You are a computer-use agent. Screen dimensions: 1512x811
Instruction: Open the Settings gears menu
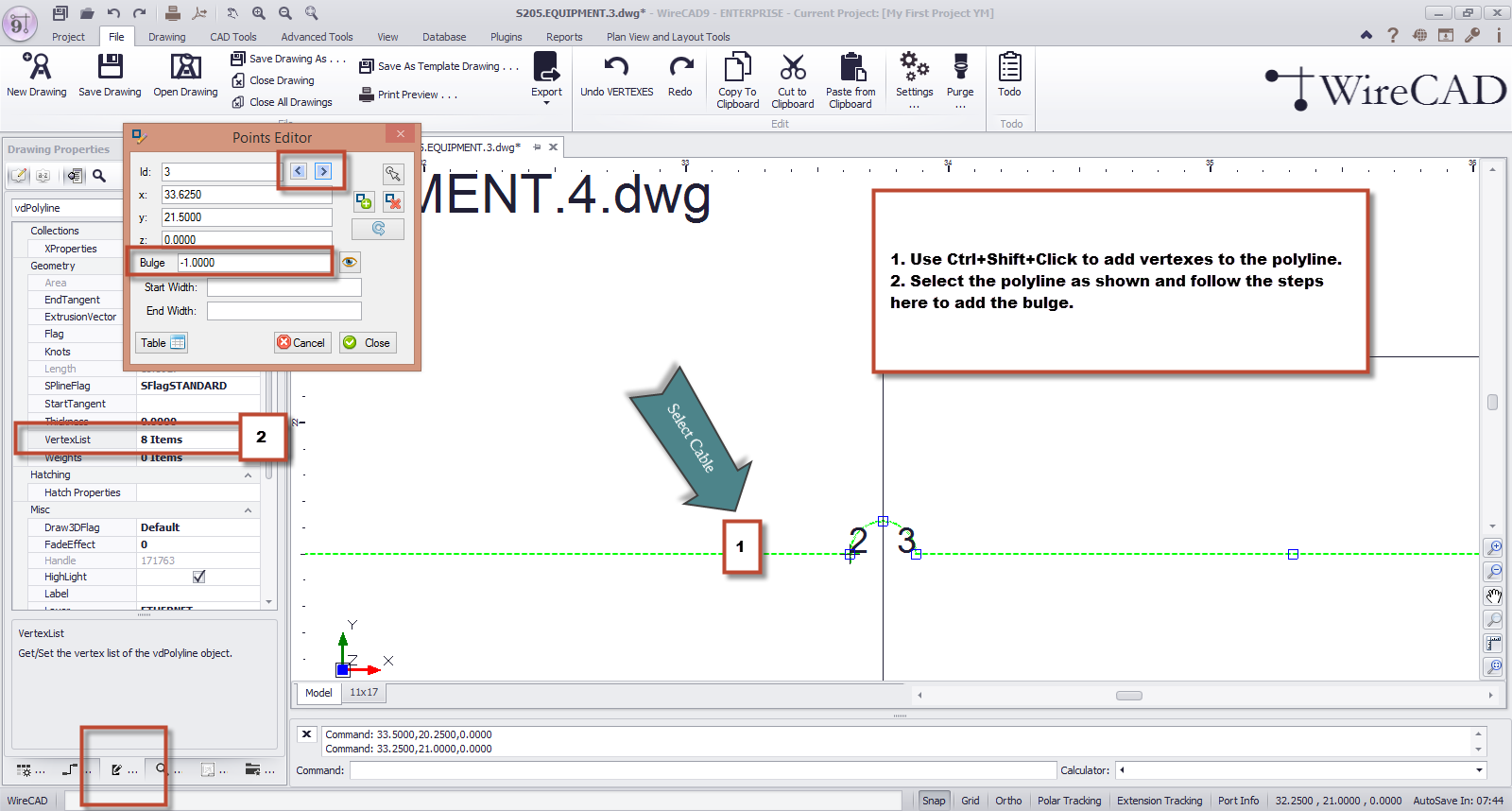[914, 67]
